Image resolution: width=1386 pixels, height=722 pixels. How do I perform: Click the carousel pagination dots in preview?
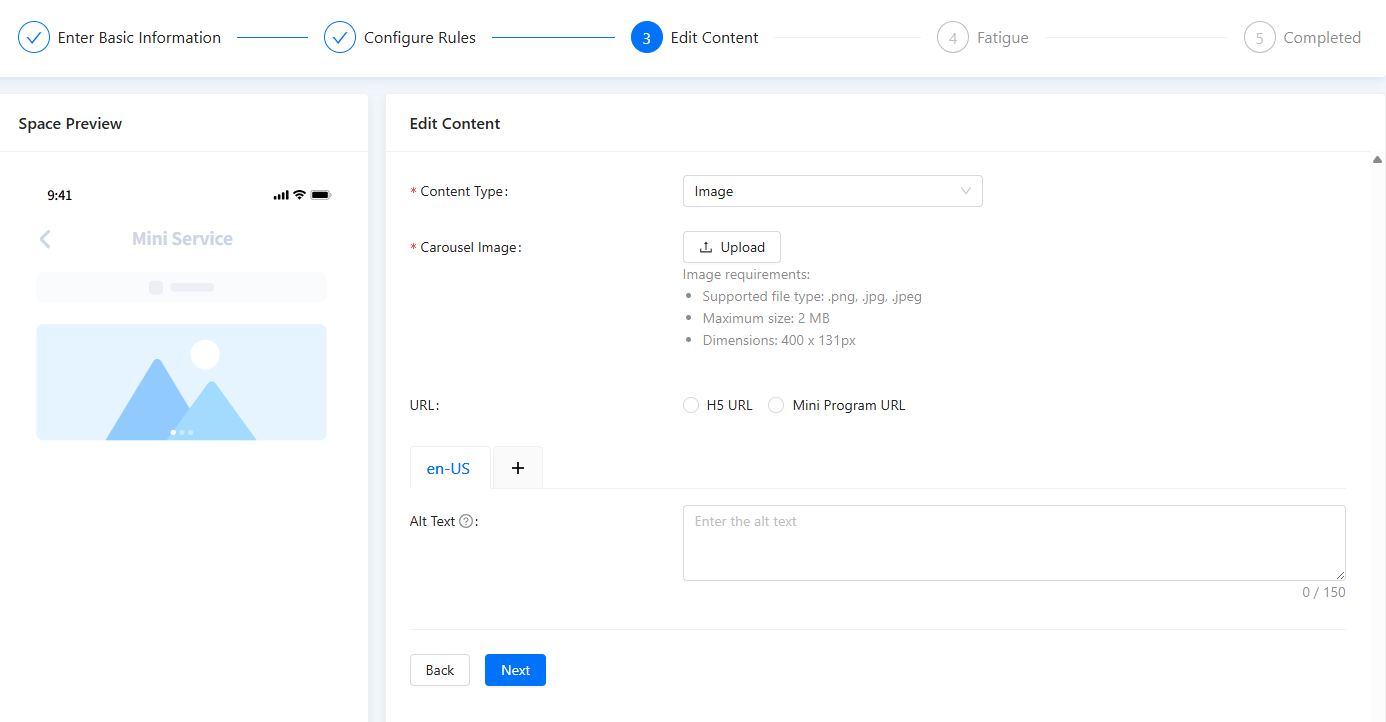182,432
